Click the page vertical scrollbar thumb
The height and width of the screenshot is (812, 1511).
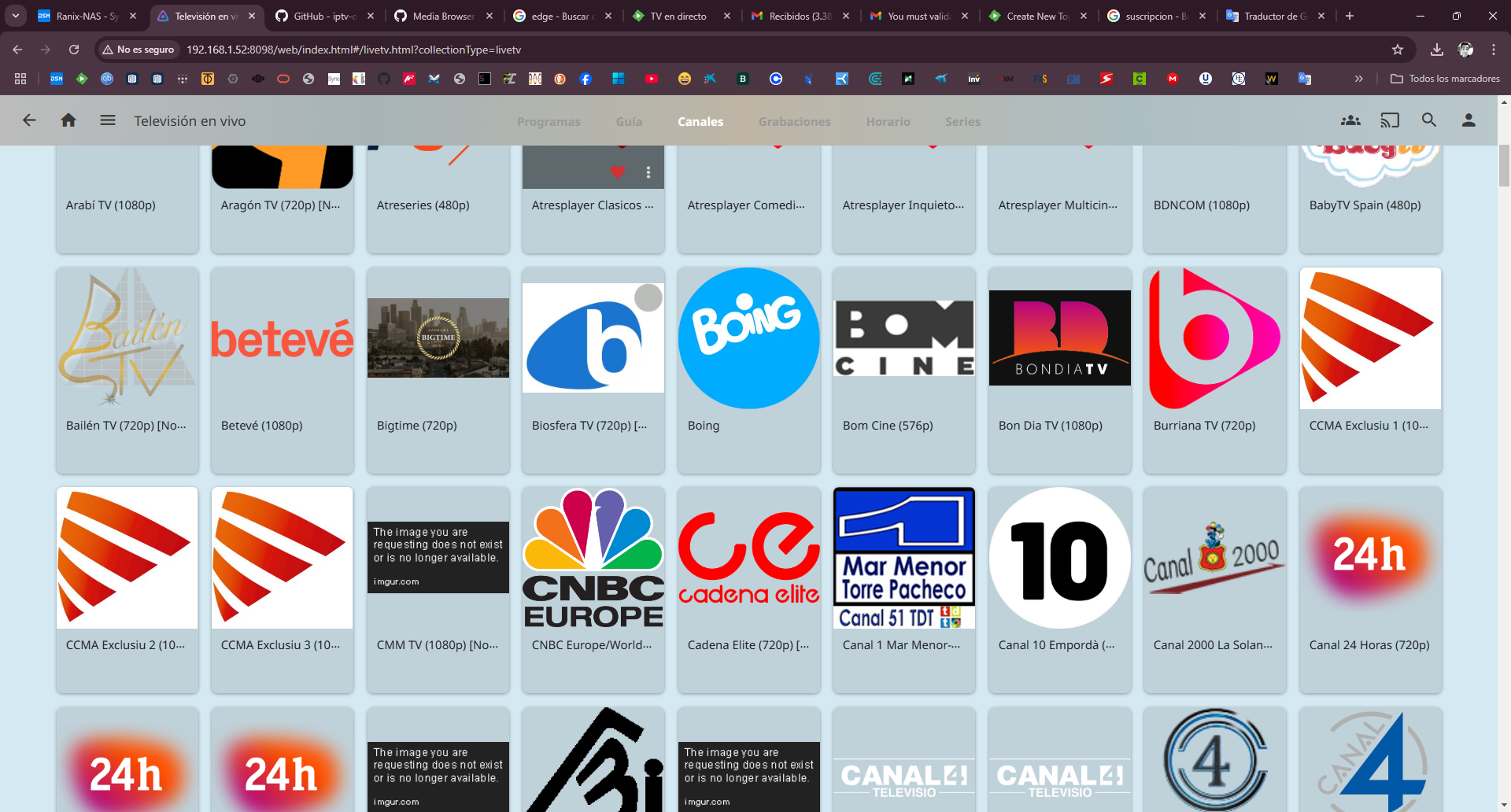click(x=1504, y=165)
